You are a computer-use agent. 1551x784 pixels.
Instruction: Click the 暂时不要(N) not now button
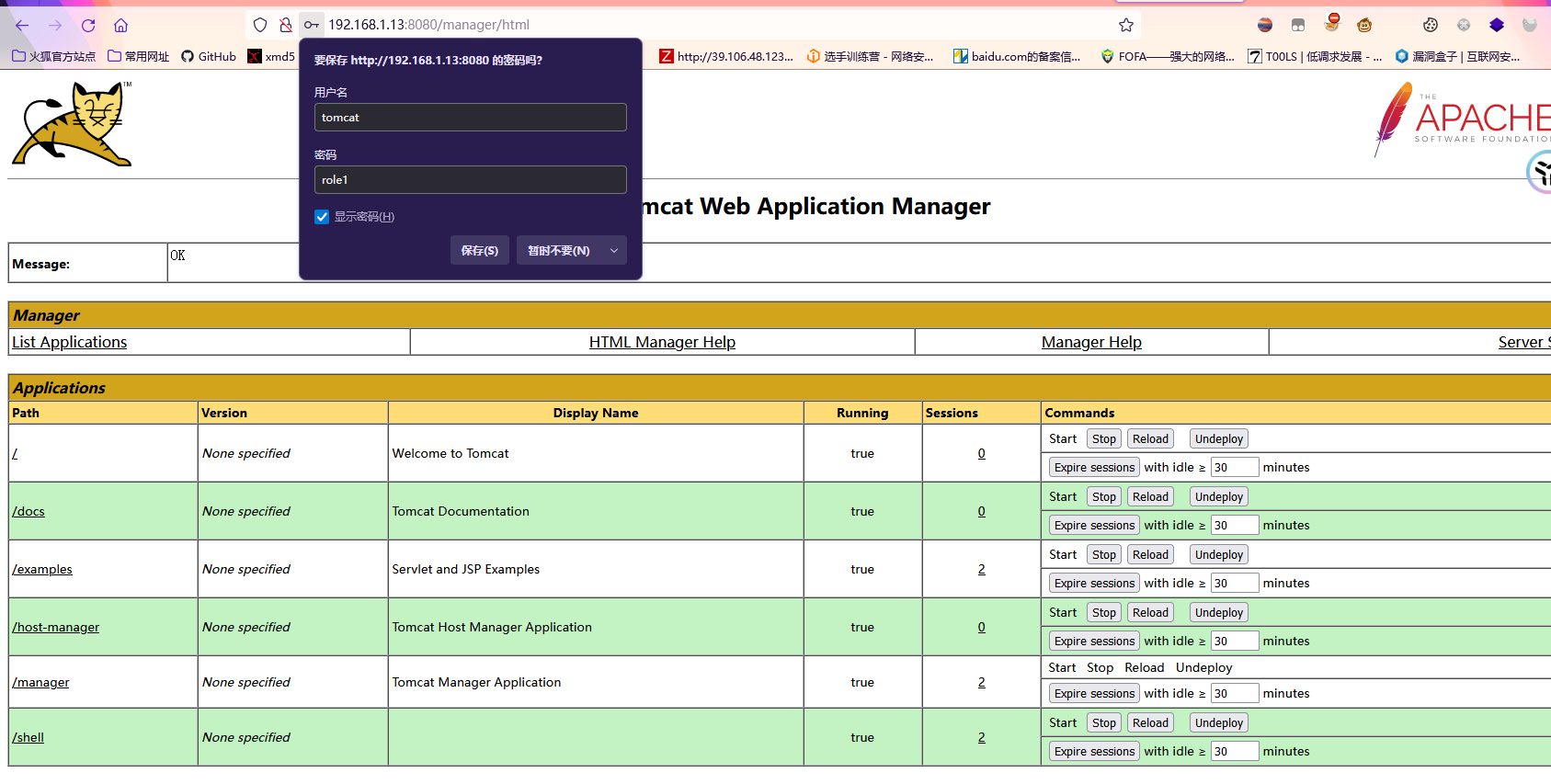(x=559, y=250)
